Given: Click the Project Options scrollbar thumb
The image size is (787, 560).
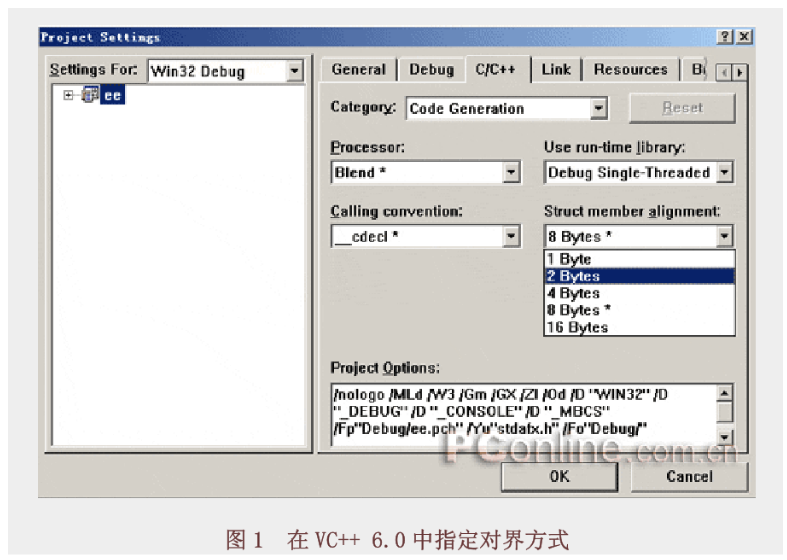Looking at the screenshot, I should pos(724,413).
